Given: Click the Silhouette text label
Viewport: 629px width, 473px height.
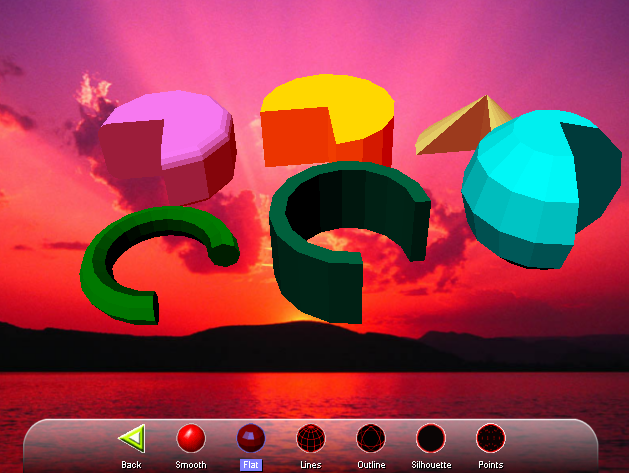Looking at the screenshot, I should [431, 465].
